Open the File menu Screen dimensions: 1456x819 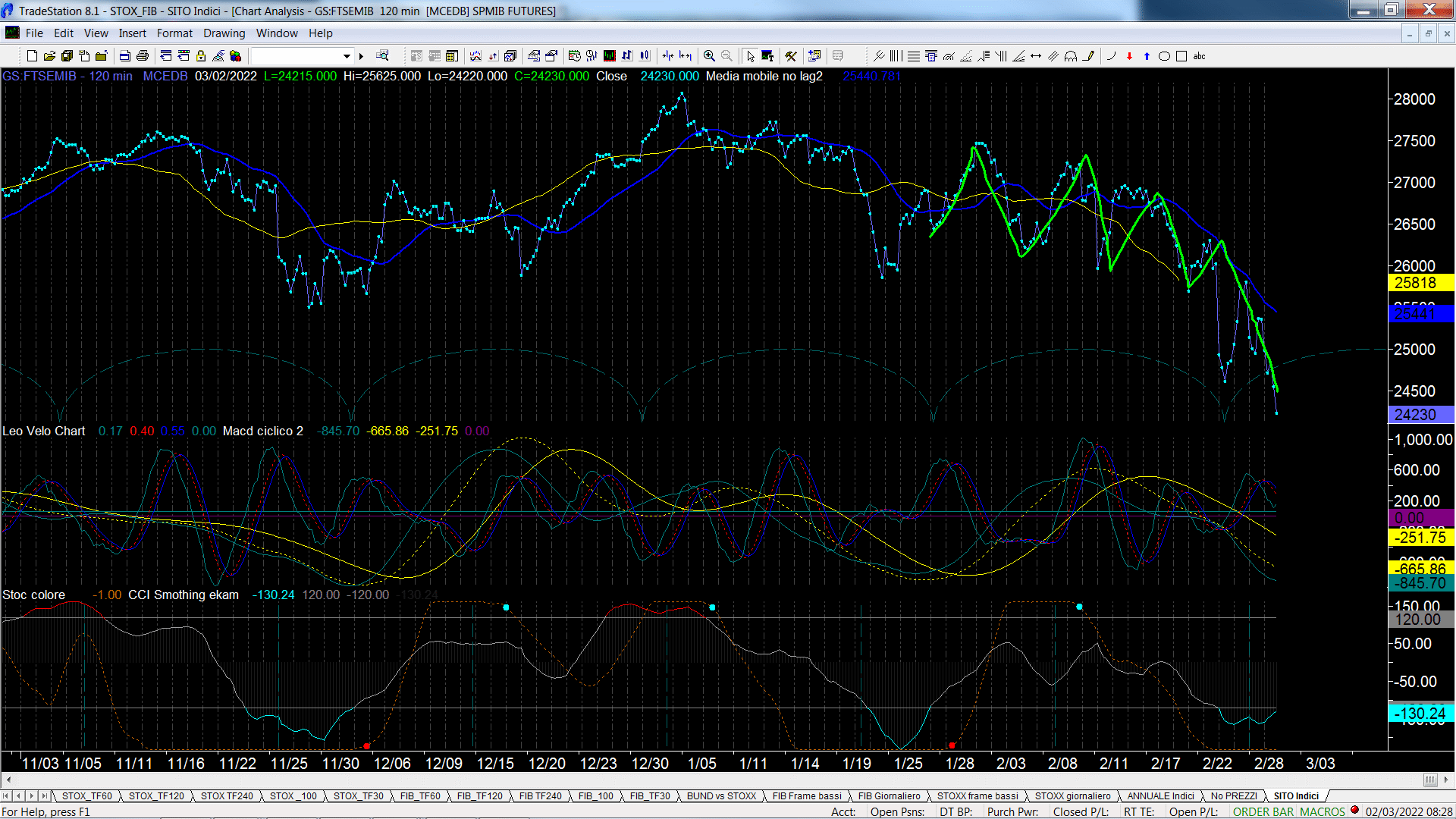pos(34,33)
